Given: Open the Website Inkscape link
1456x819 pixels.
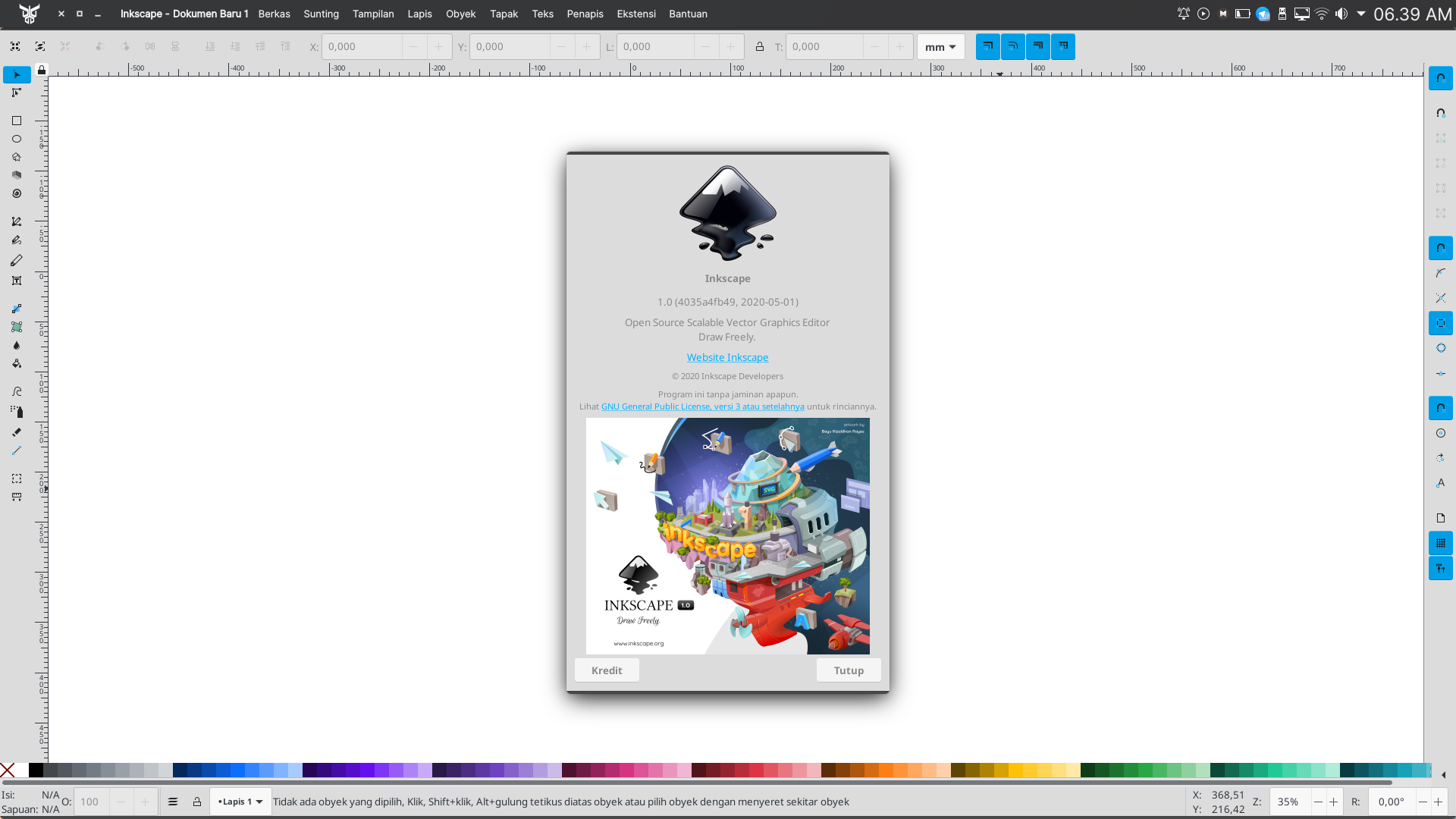Looking at the screenshot, I should [727, 357].
